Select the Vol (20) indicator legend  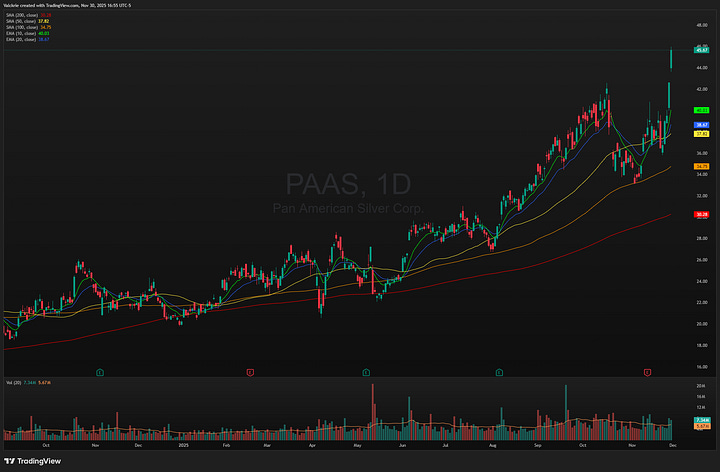[x=28, y=382]
